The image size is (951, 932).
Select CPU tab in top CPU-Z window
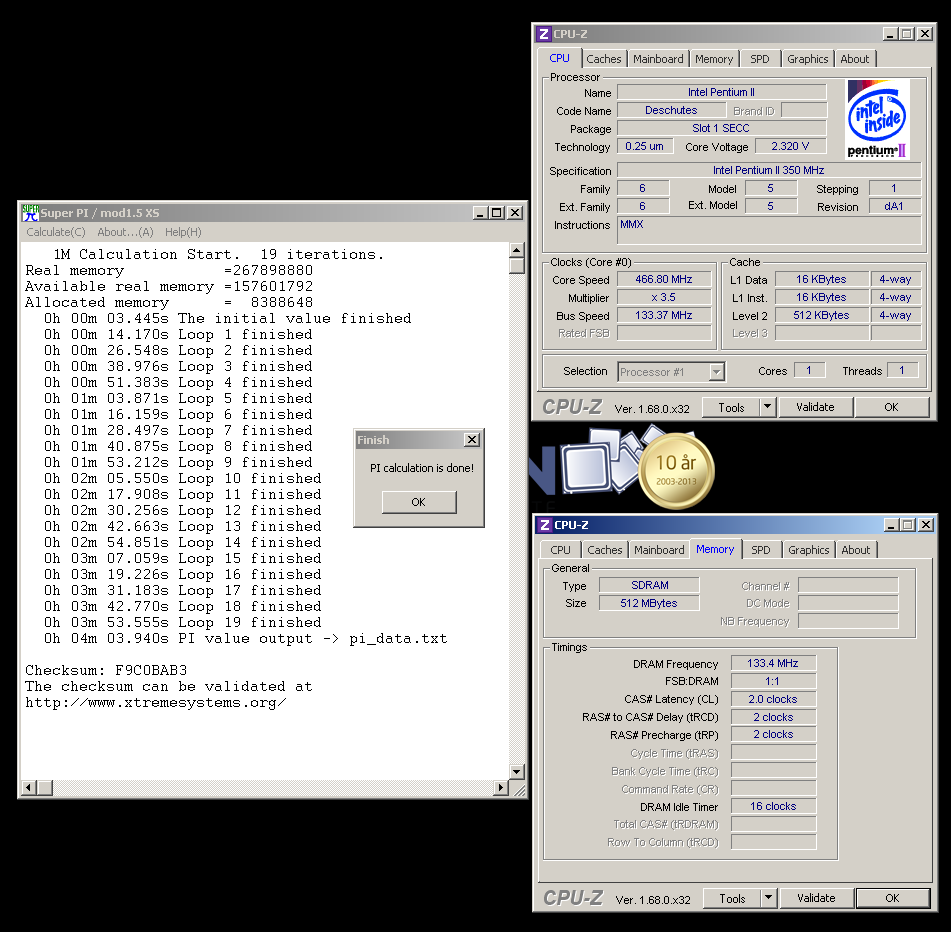tap(559, 58)
